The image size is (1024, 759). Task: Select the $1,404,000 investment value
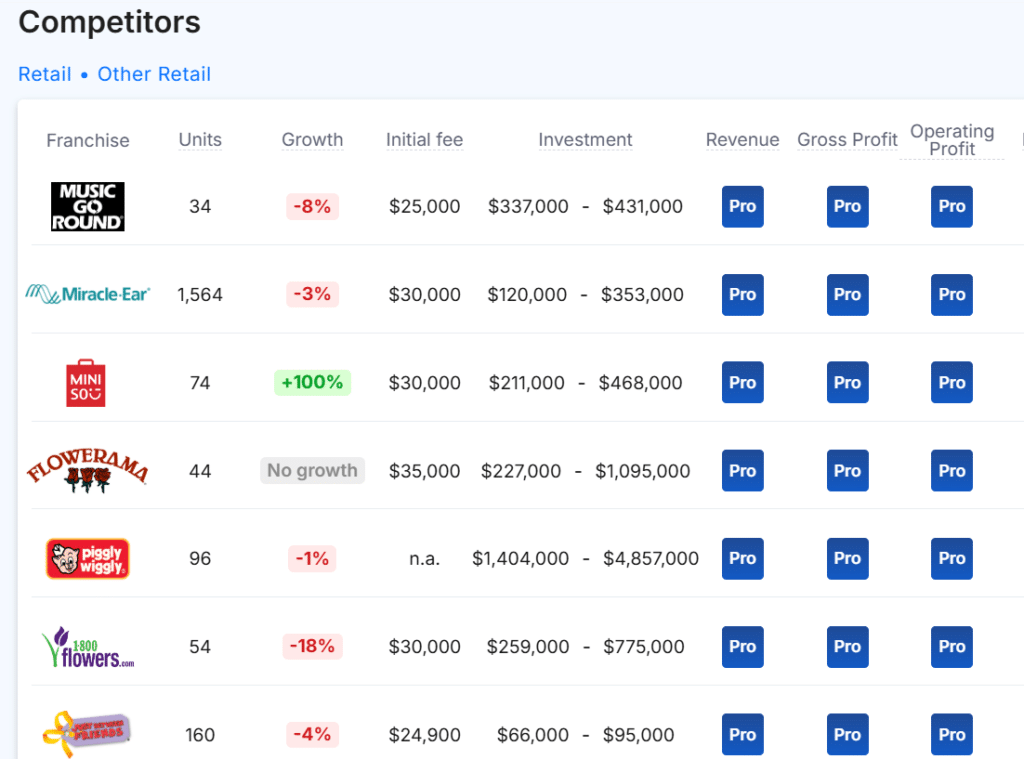point(520,558)
